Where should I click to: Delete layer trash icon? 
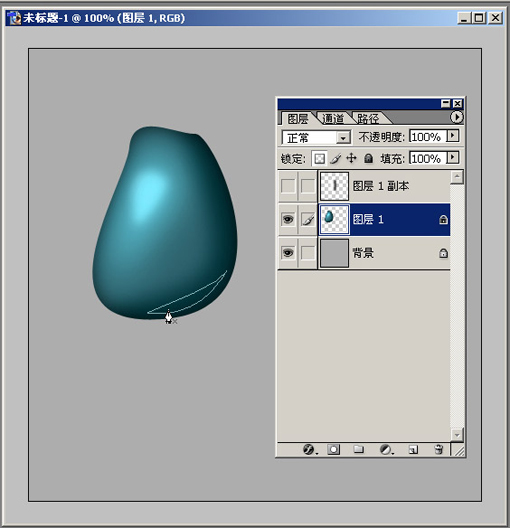click(x=438, y=449)
